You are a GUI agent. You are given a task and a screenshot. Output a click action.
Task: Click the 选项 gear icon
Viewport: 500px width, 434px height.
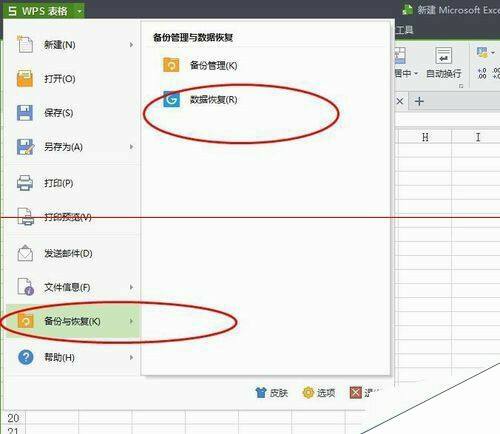(308, 393)
